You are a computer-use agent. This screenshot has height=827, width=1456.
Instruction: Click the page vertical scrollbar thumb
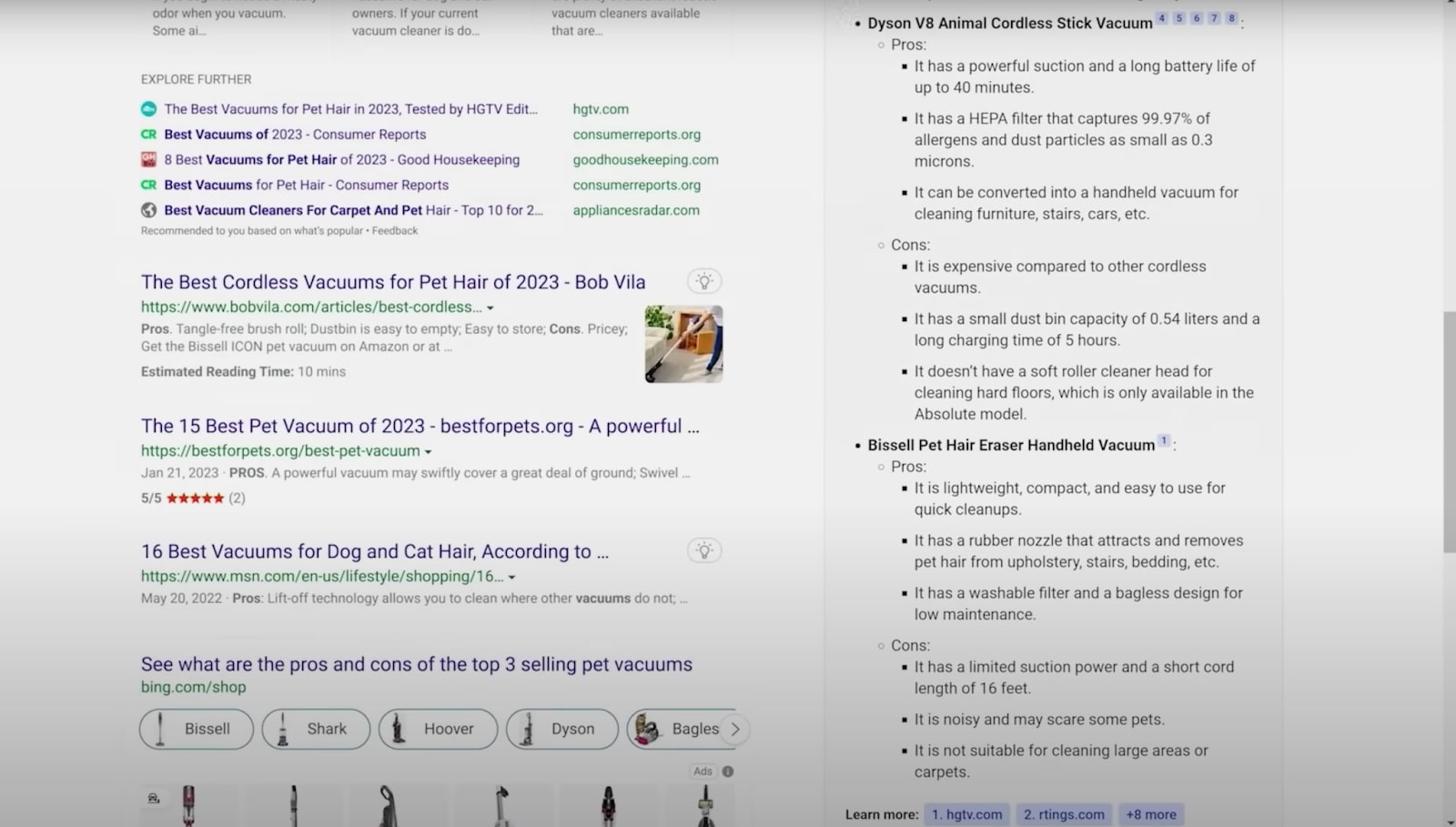(1449, 432)
